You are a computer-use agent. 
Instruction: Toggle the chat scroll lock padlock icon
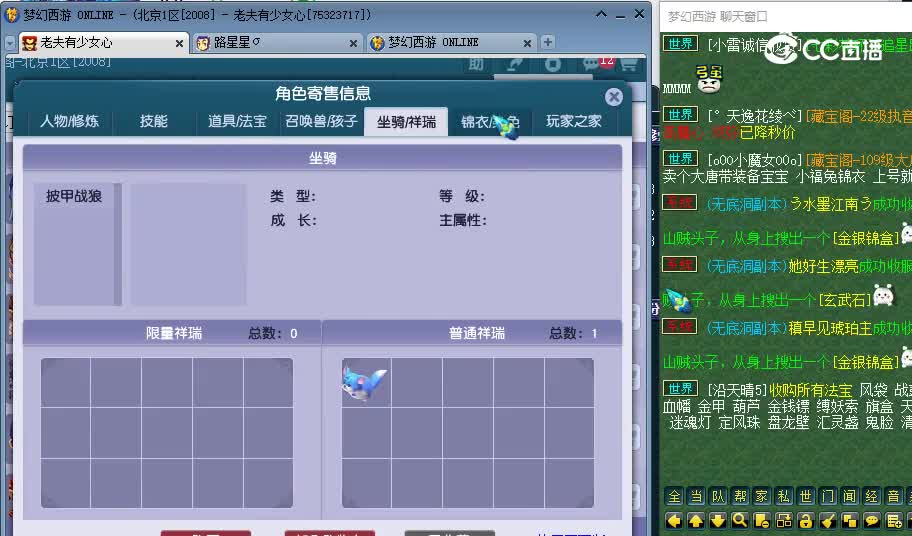[x=806, y=521]
